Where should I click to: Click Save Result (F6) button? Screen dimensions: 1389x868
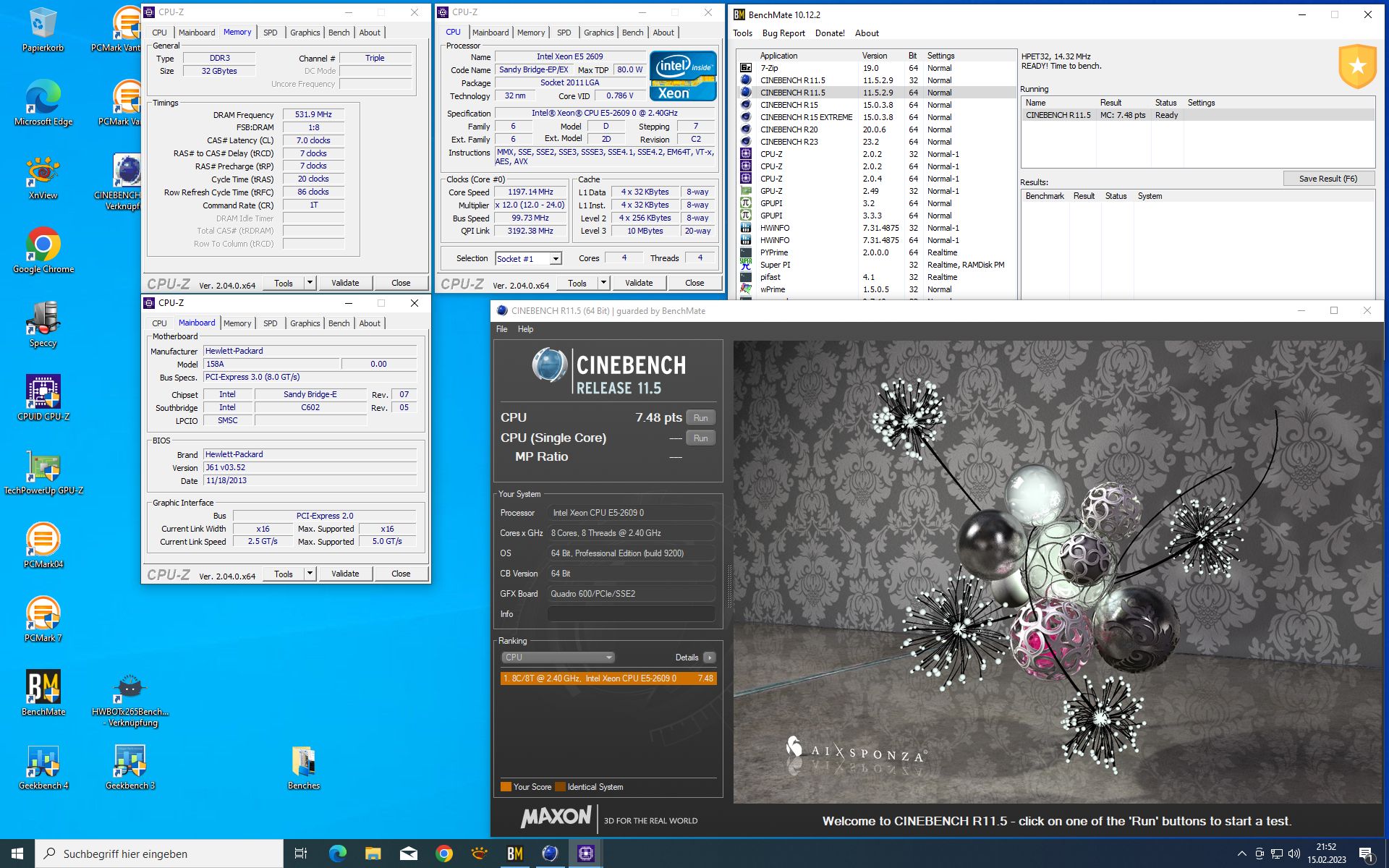[x=1328, y=179]
